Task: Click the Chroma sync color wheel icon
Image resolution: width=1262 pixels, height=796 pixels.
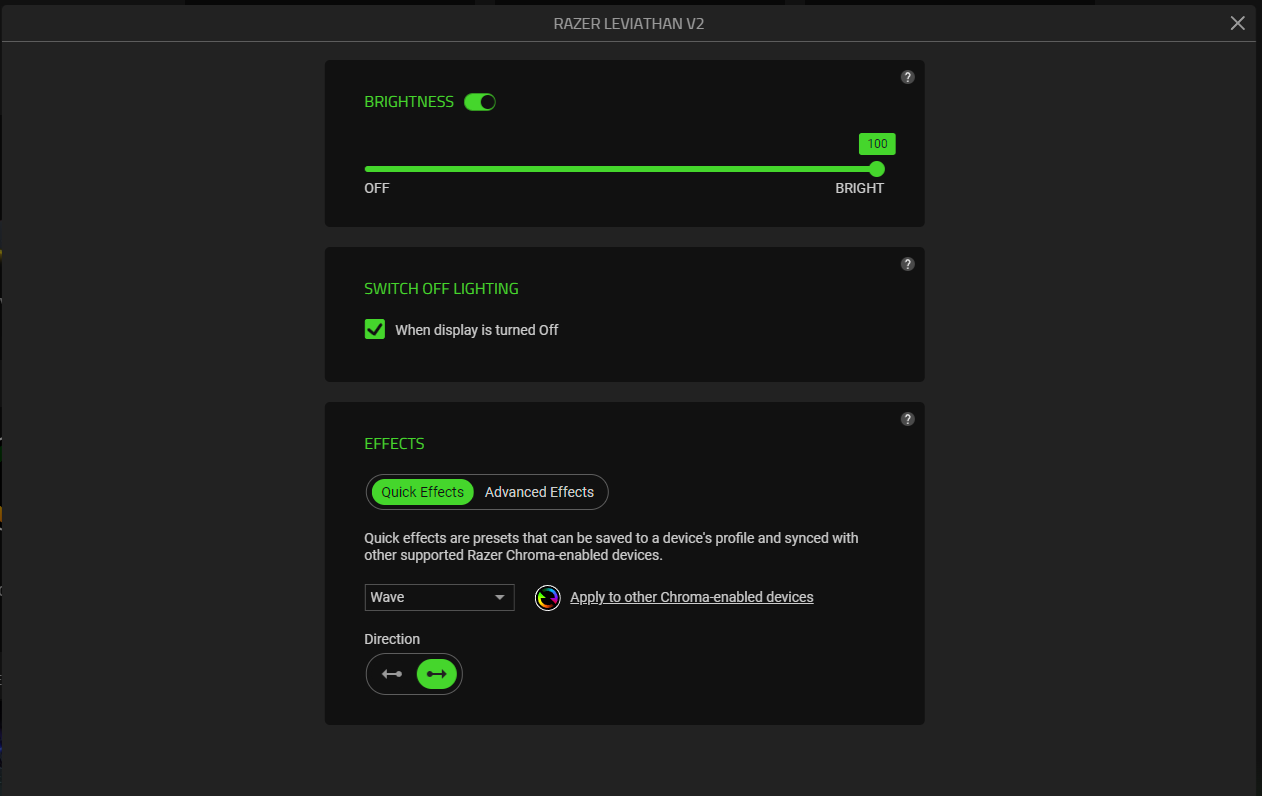Action: click(x=547, y=598)
